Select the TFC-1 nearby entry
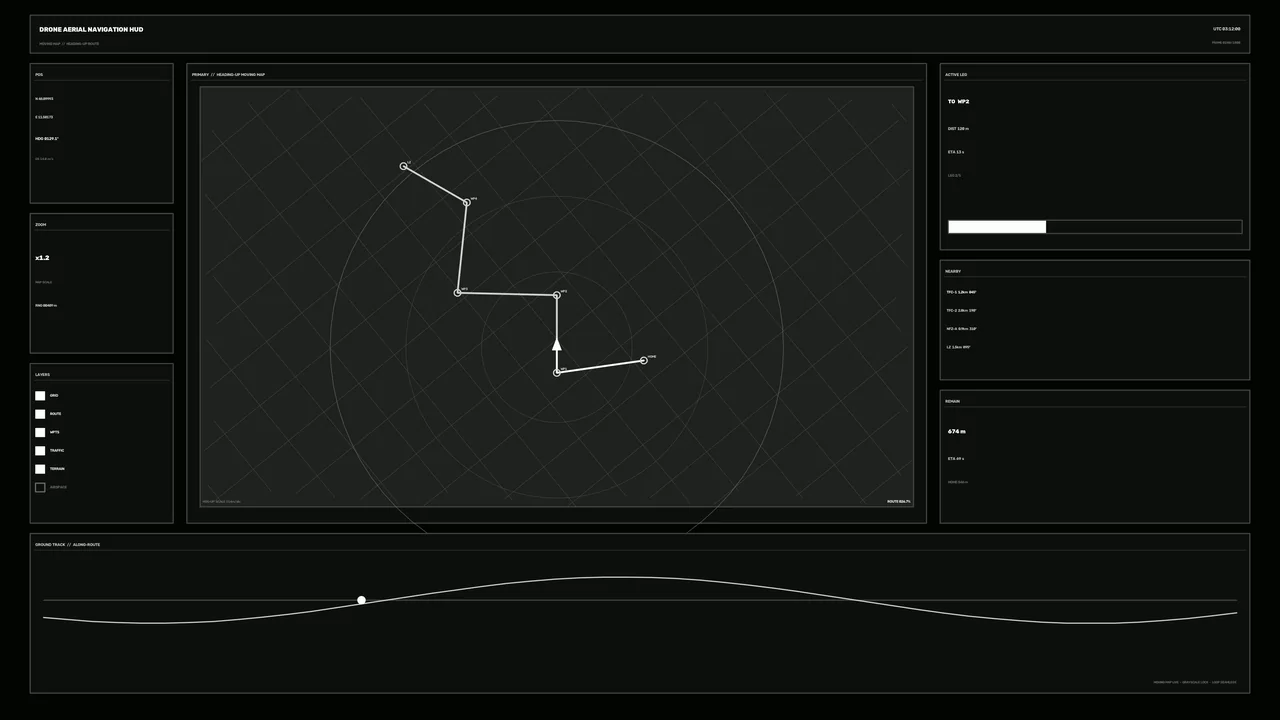 pos(961,292)
